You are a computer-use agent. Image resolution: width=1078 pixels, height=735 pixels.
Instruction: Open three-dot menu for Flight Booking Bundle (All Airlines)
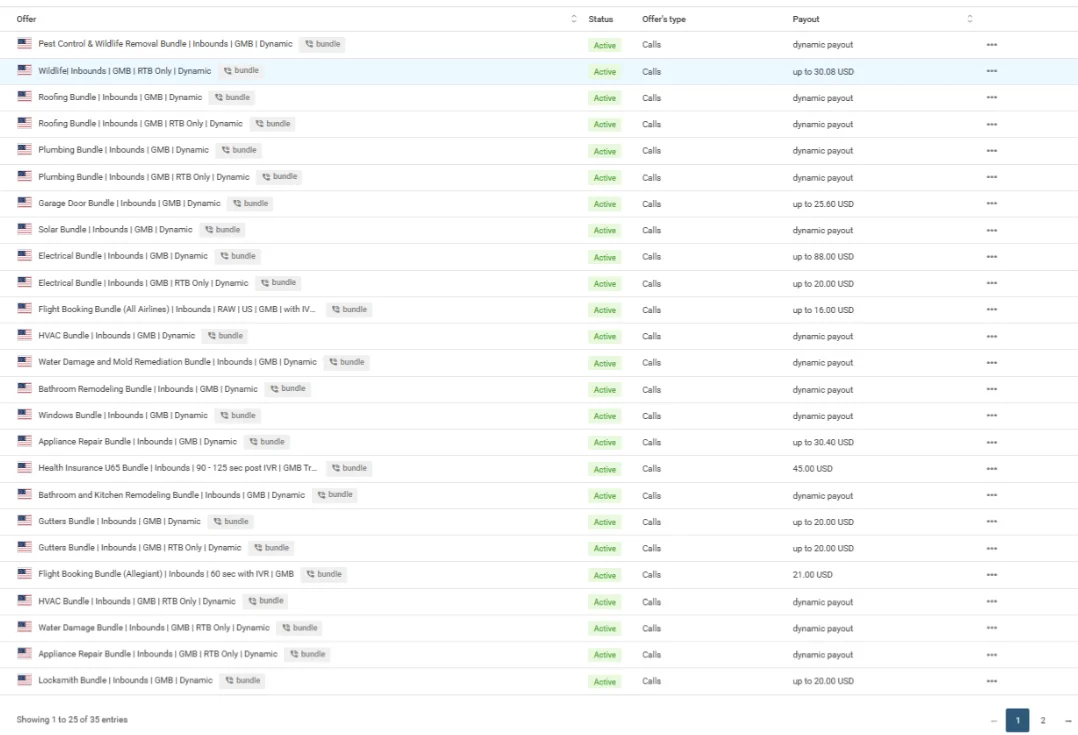coord(991,309)
